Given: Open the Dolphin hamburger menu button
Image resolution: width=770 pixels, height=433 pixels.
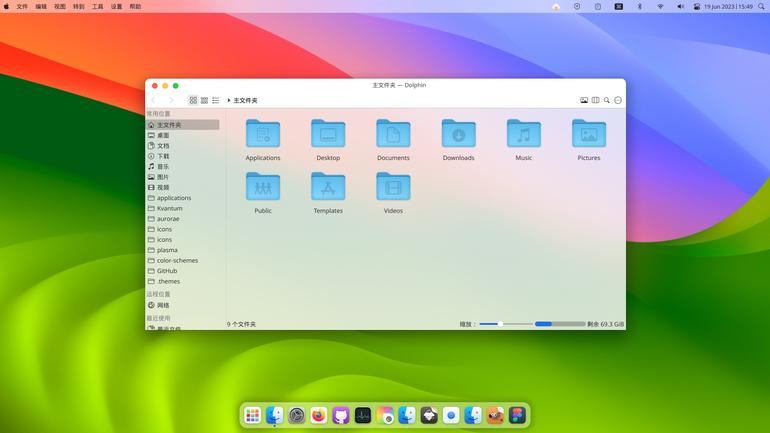Looking at the screenshot, I should pos(618,100).
